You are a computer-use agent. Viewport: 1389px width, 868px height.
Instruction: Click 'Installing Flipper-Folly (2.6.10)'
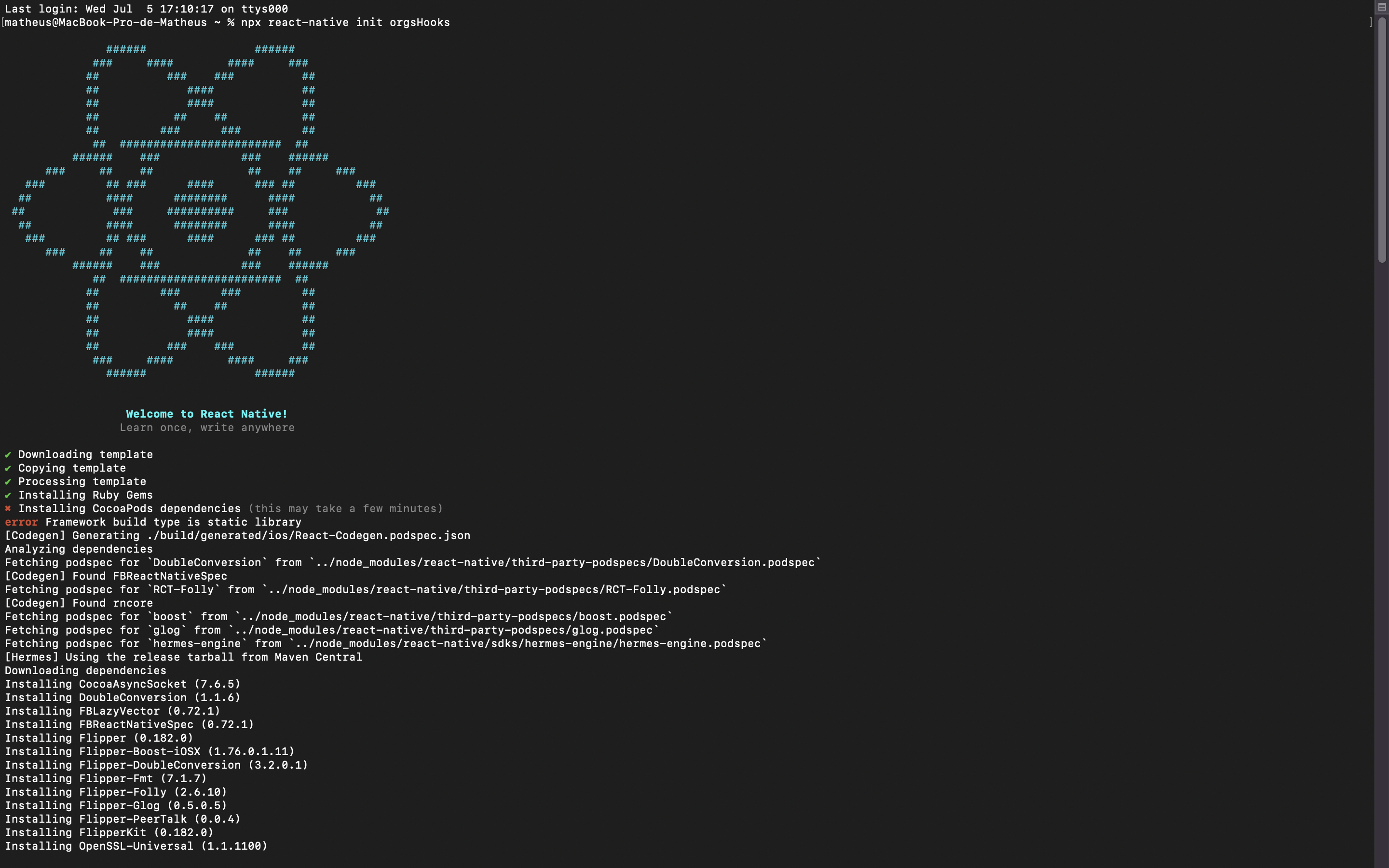(x=116, y=792)
